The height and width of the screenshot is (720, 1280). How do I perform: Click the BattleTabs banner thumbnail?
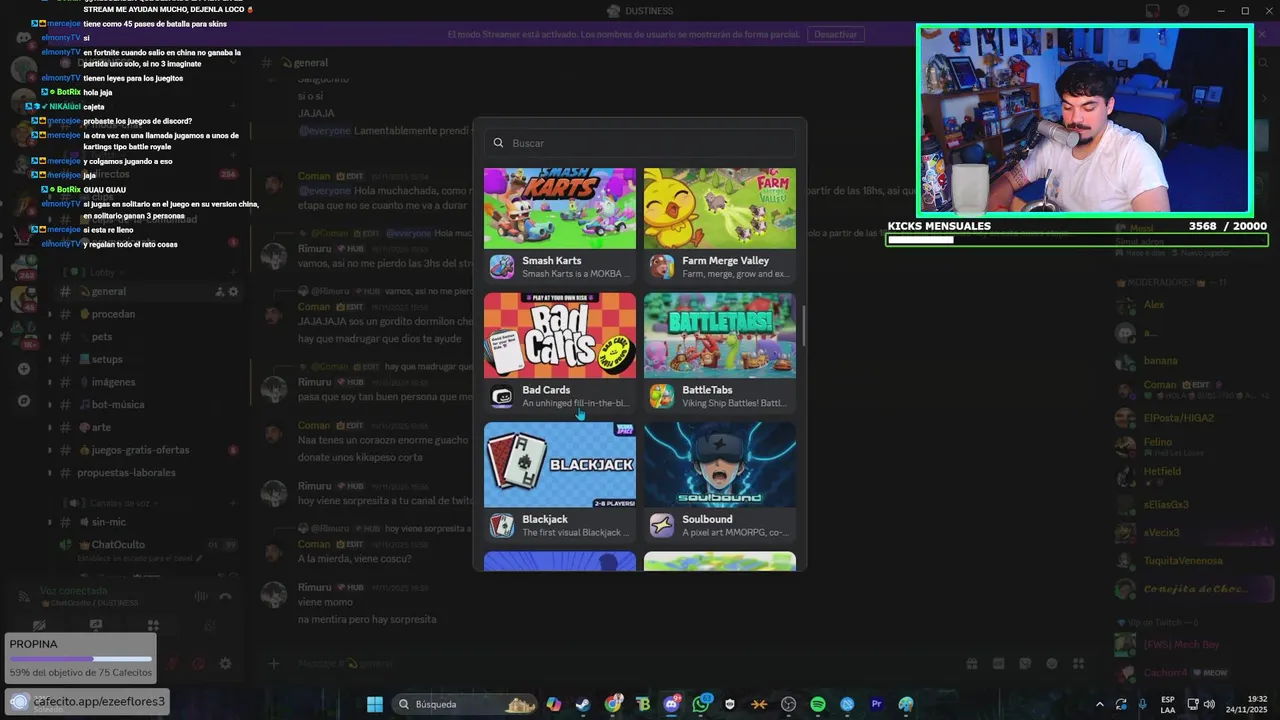coord(720,335)
